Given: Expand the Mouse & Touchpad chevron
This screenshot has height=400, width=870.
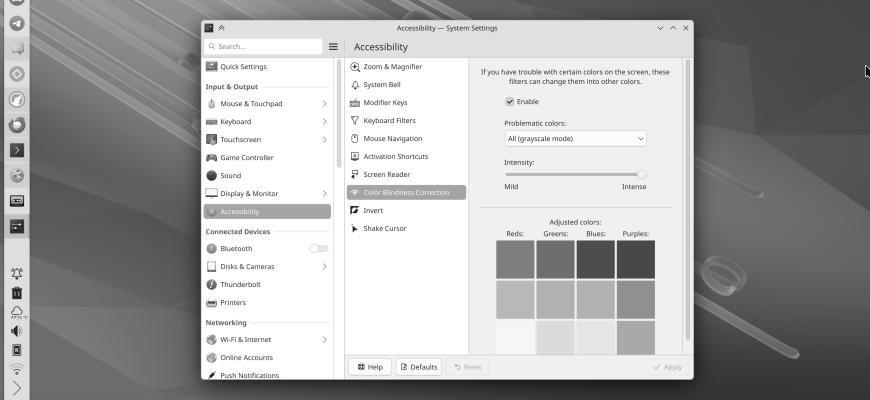Looking at the screenshot, I should pos(324,104).
